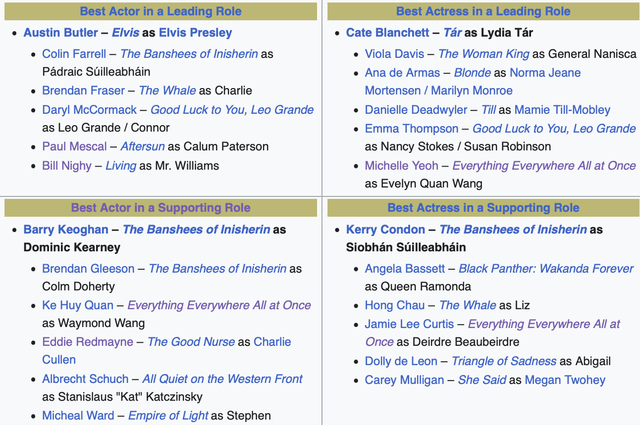Open the Mamie Till-Mobley link
The image size is (640, 425).
pyautogui.click(x=562, y=110)
